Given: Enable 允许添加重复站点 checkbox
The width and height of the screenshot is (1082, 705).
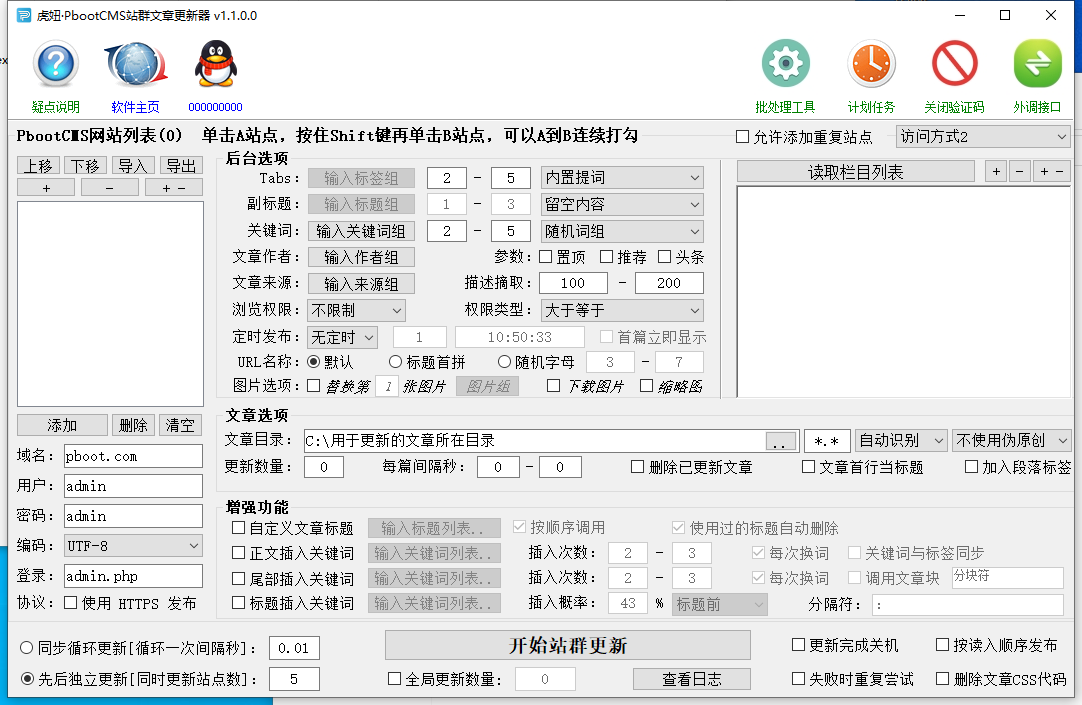Looking at the screenshot, I should click(742, 137).
